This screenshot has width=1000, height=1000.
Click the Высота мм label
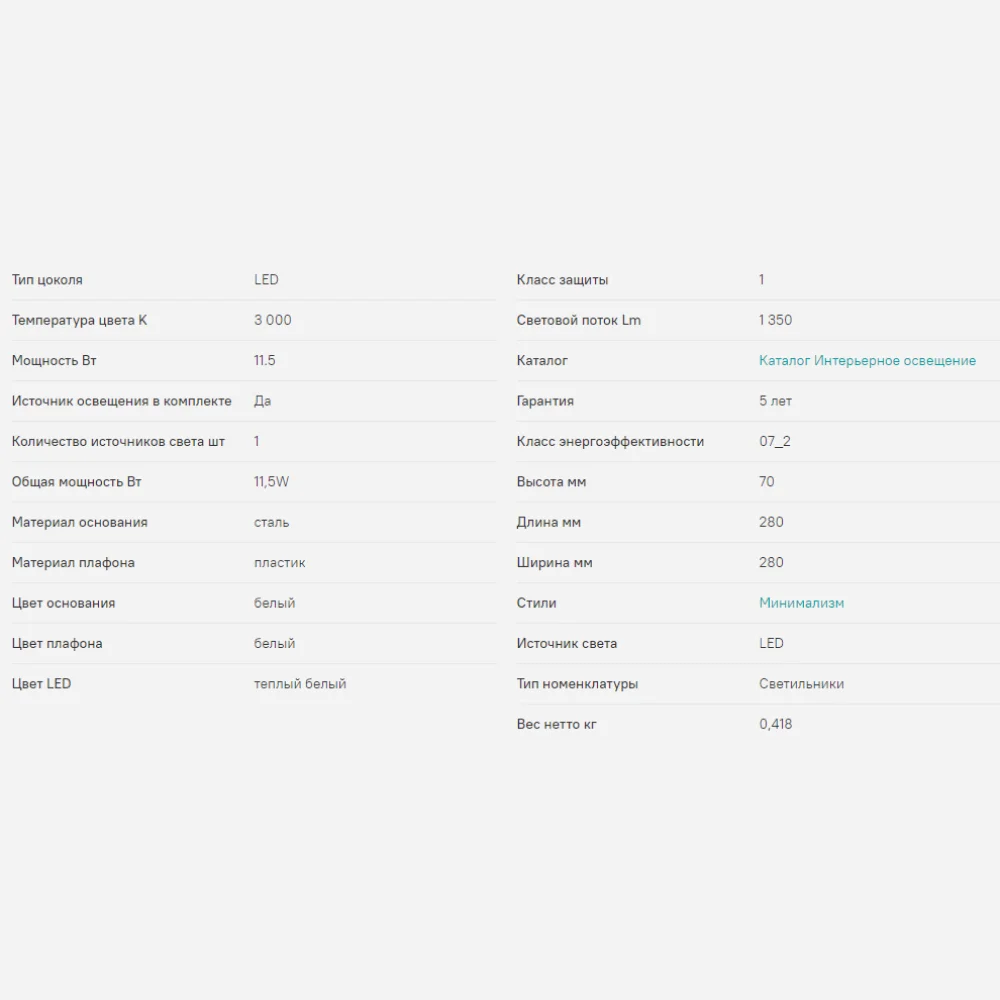551,482
